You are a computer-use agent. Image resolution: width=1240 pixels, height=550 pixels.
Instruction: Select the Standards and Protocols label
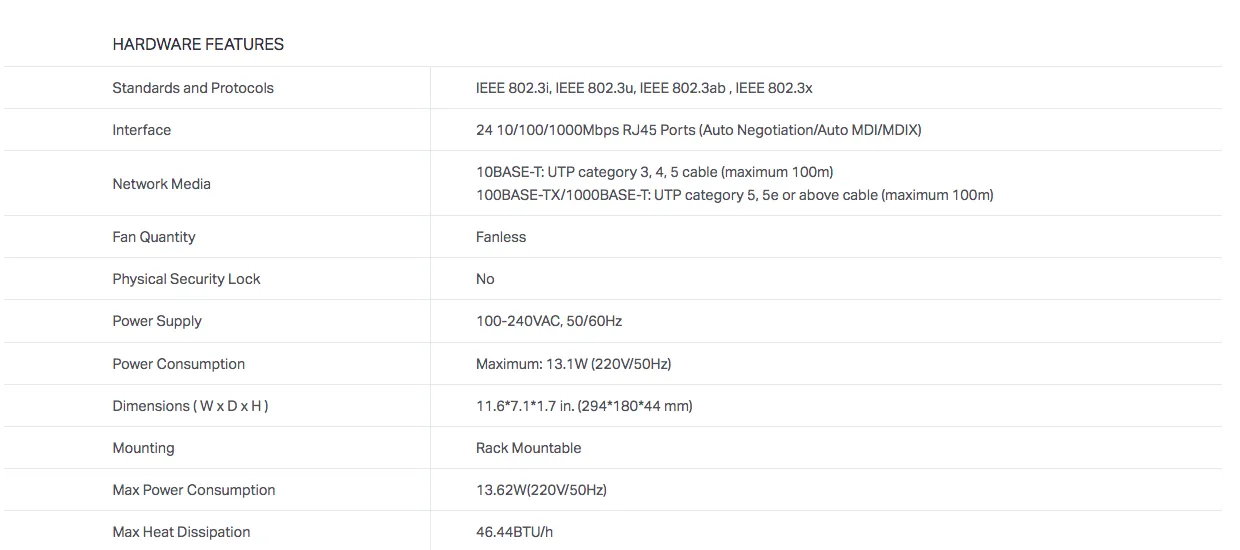pyautogui.click(x=193, y=88)
